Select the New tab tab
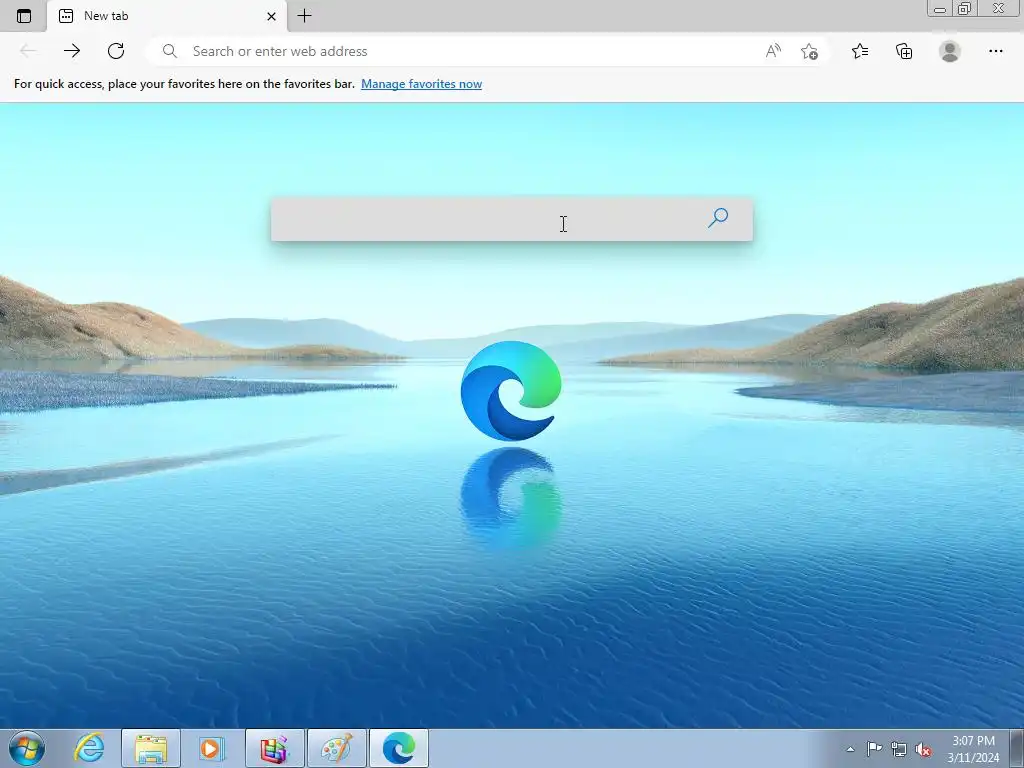 [x=167, y=16]
